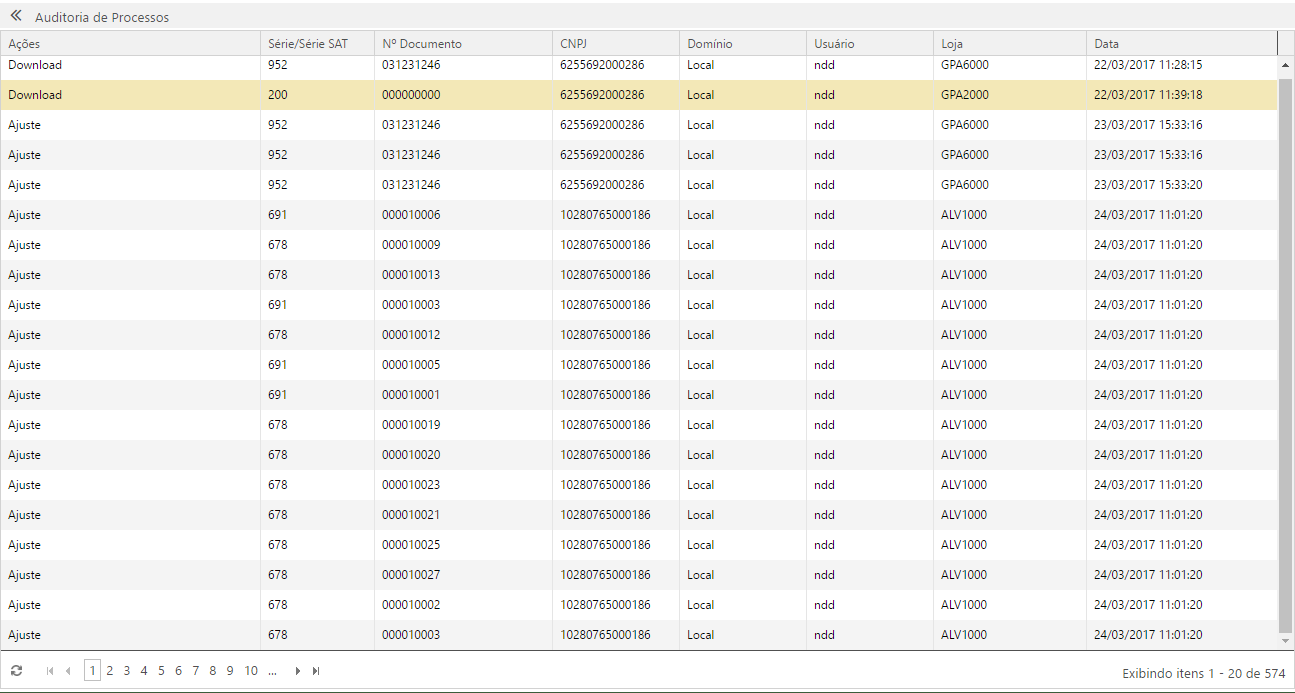1295x693 pixels.
Task: Go to previous page arrow
Action: click(x=68, y=671)
